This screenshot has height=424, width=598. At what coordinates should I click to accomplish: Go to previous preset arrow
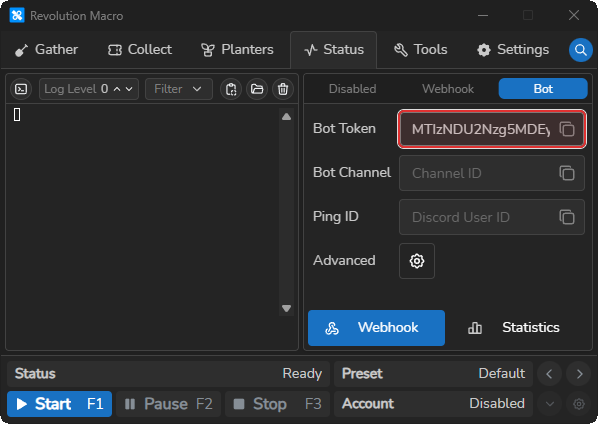pos(549,374)
